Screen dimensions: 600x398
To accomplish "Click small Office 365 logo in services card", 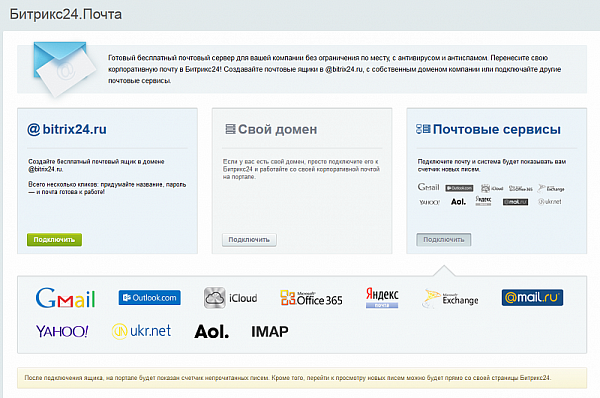I will (520, 188).
